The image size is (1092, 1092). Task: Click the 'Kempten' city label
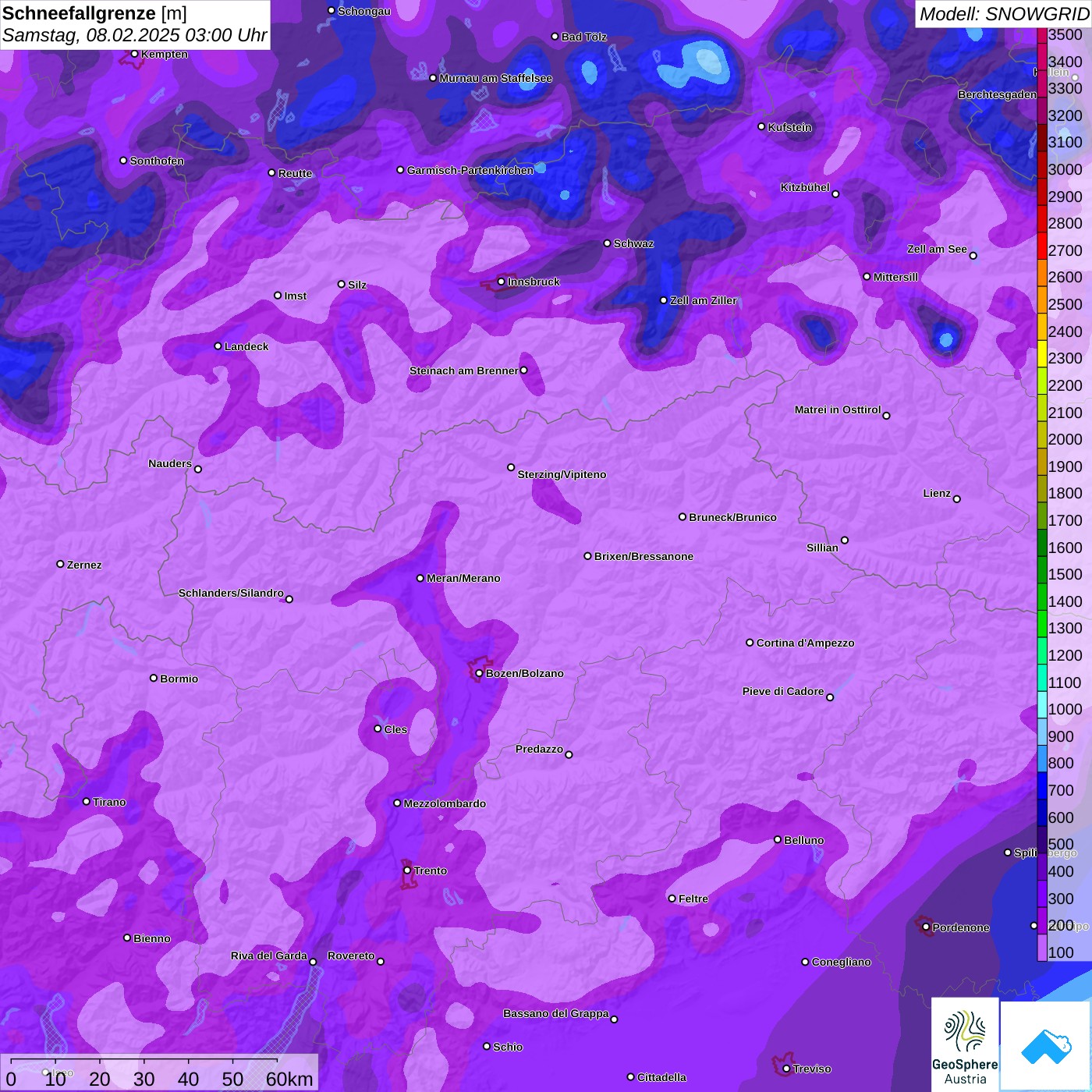point(165,54)
